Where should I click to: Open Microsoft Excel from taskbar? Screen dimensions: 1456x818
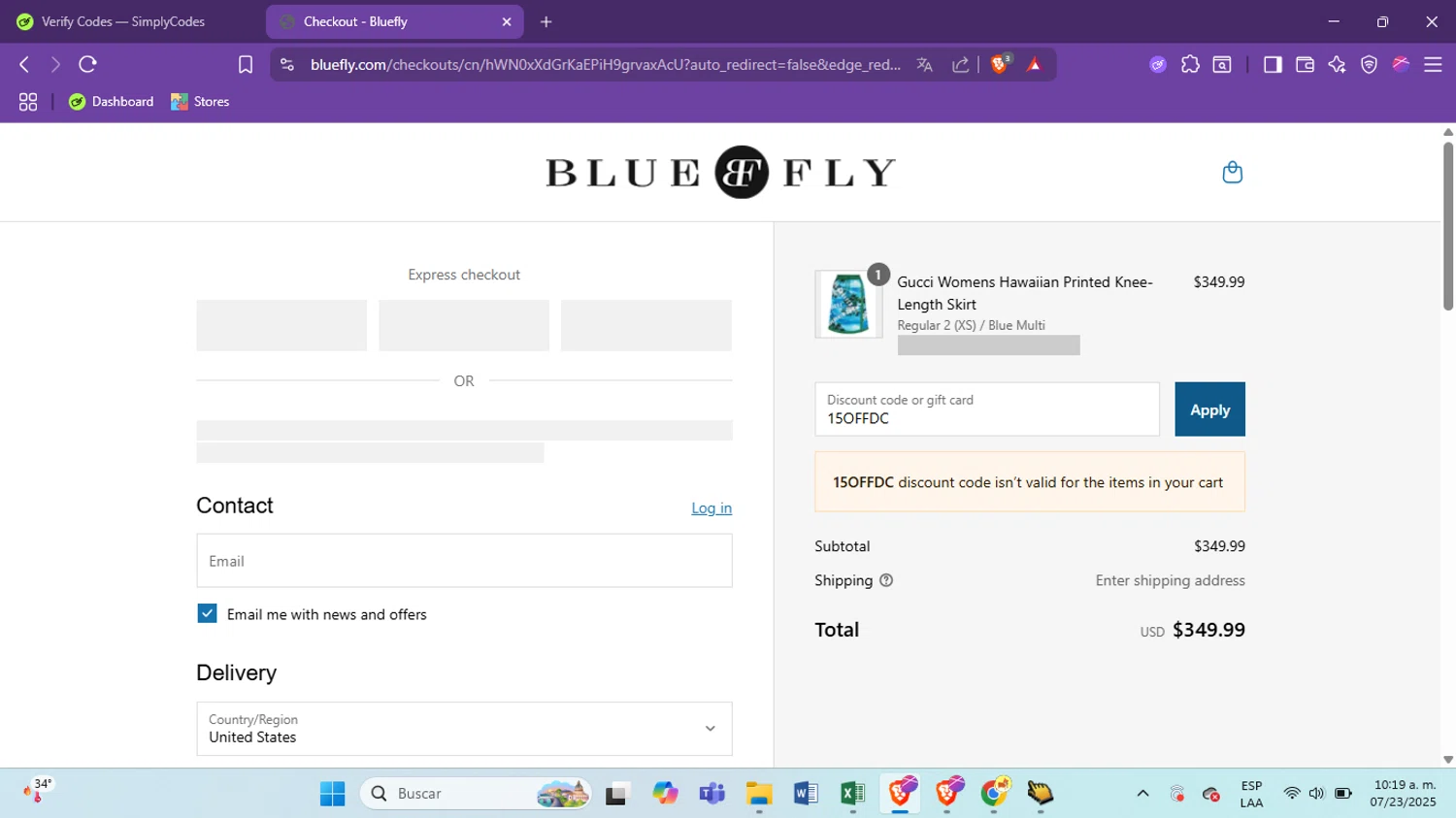[x=853, y=794]
